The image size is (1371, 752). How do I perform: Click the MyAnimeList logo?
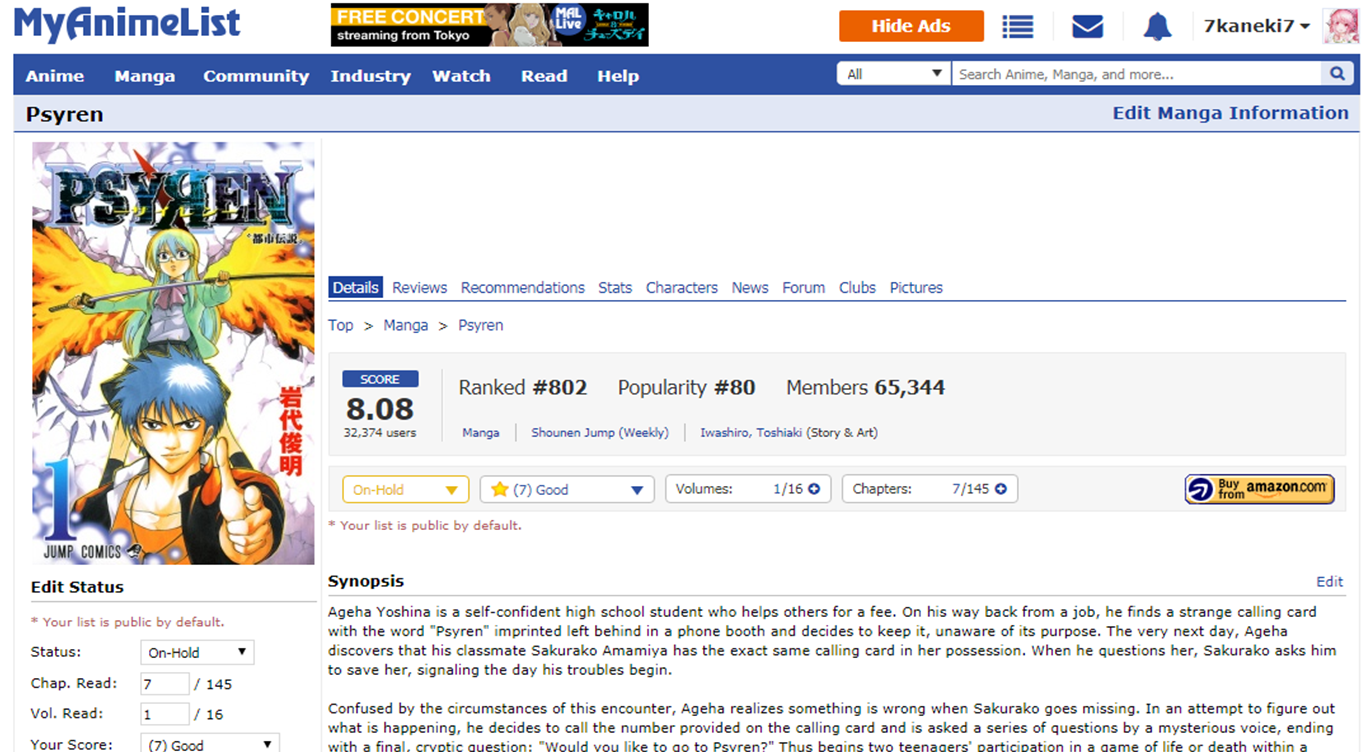pos(127,24)
